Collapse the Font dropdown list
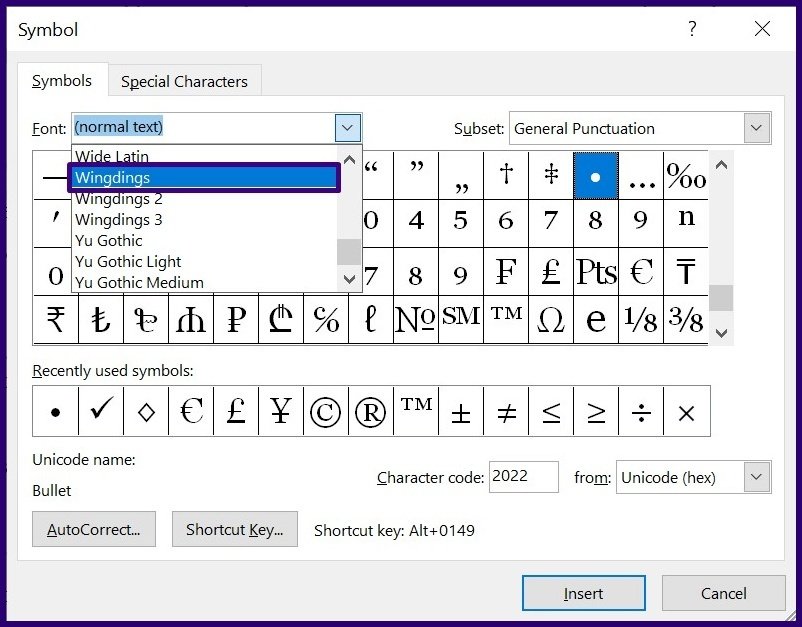 [x=347, y=128]
